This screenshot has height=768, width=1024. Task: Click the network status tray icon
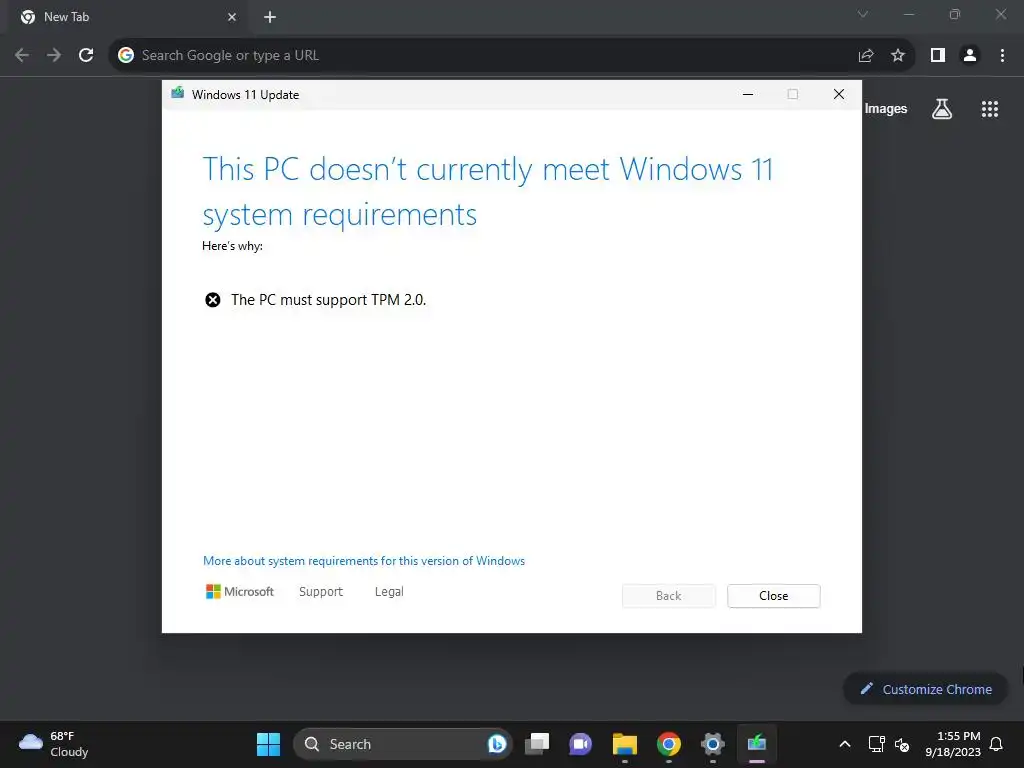point(876,744)
